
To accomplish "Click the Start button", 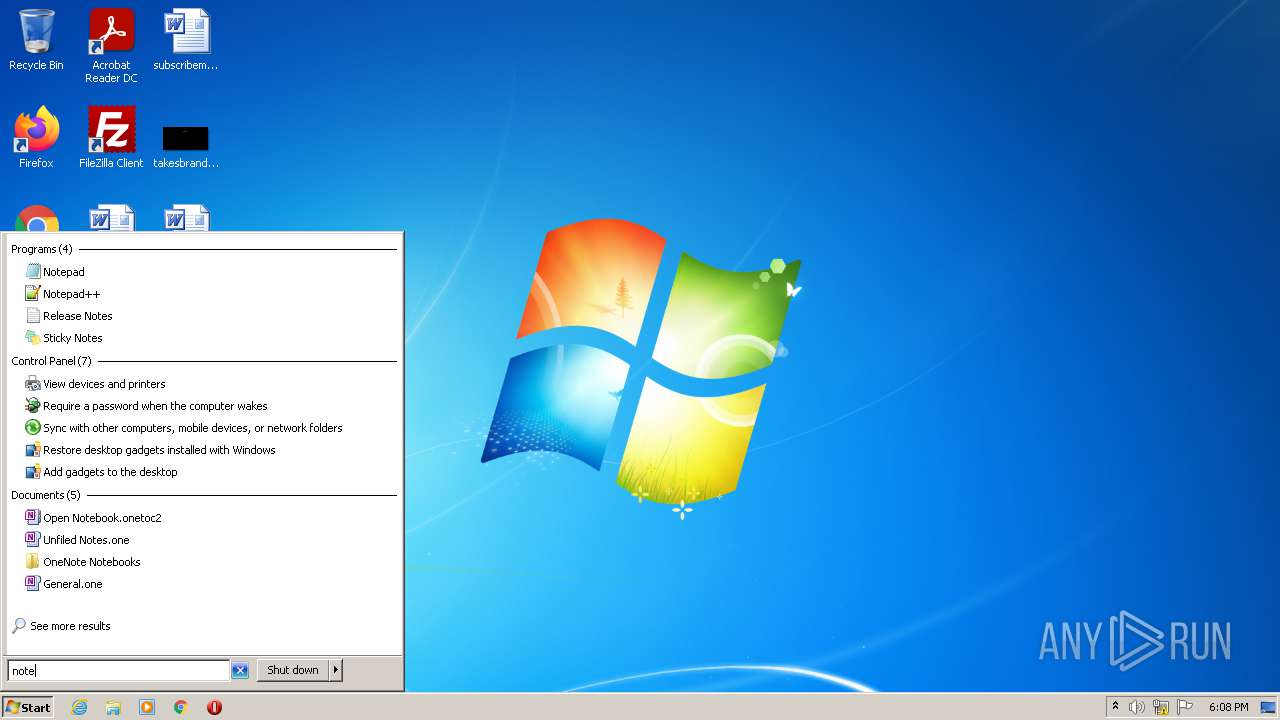I will tap(27, 707).
